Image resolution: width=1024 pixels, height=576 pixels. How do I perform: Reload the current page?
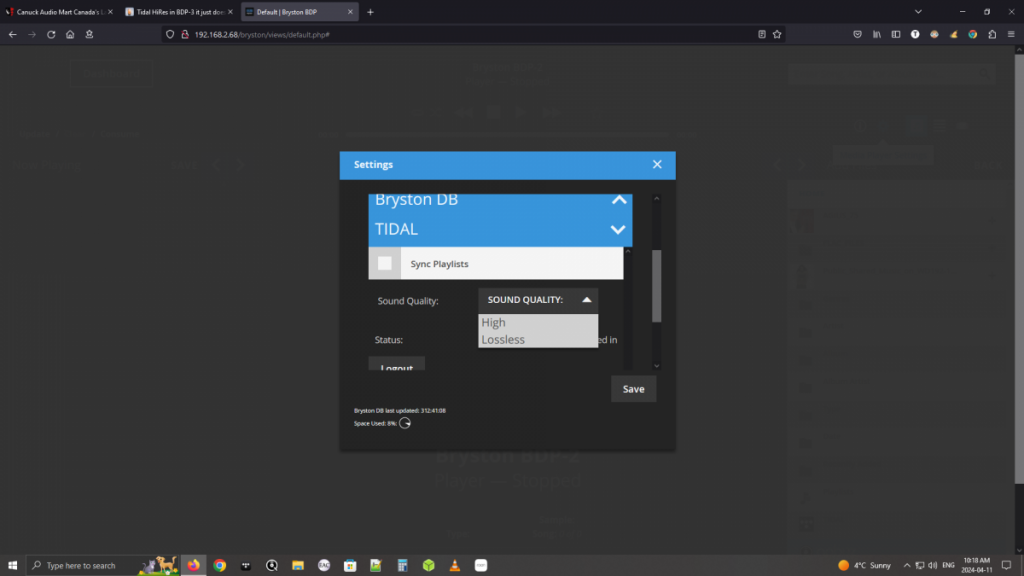tap(51, 35)
